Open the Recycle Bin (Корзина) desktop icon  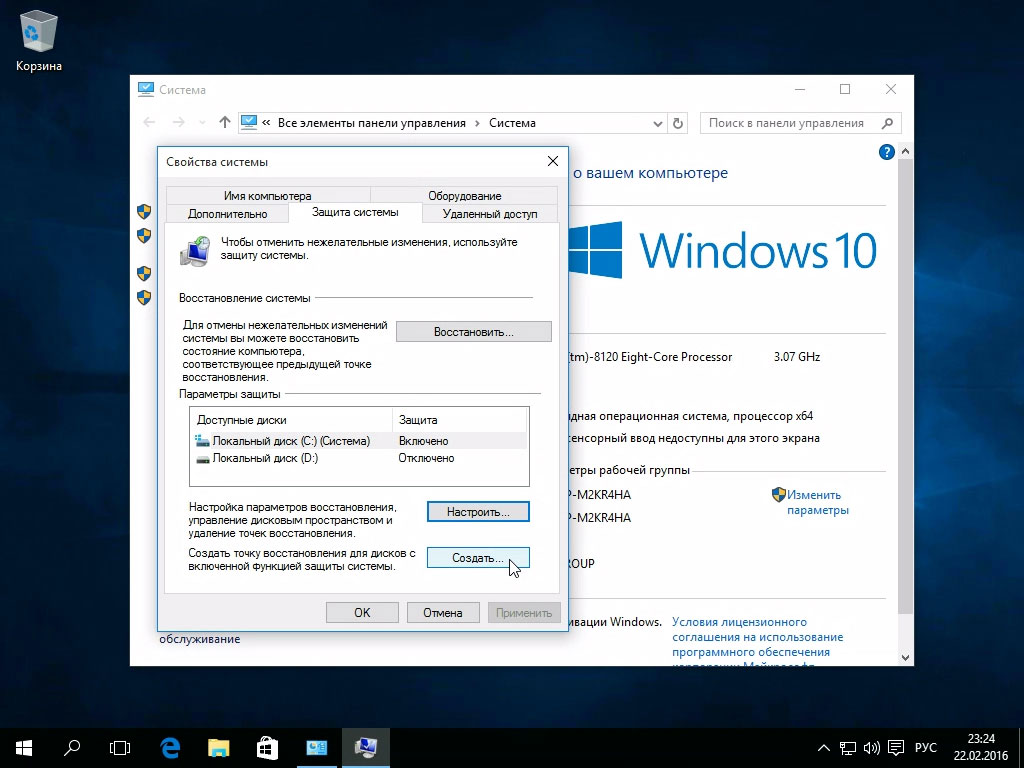pyautogui.click(x=39, y=40)
